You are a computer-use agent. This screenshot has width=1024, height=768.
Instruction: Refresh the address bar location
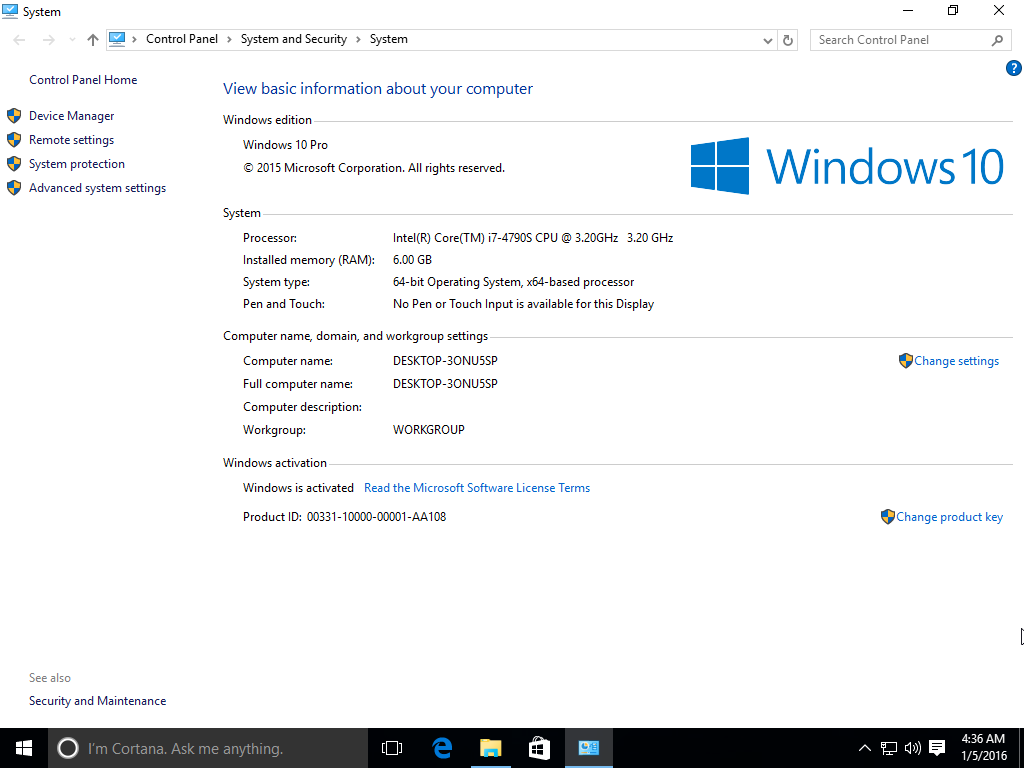(788, 40)
